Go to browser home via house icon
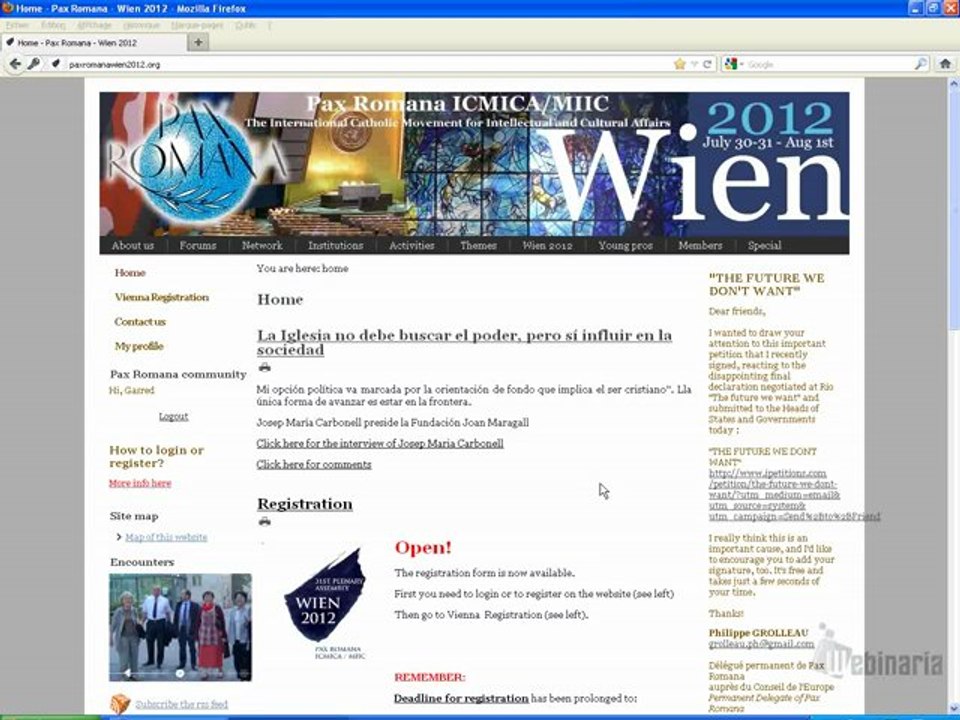The width and height of the screenshot is (960, 720). 945,64
